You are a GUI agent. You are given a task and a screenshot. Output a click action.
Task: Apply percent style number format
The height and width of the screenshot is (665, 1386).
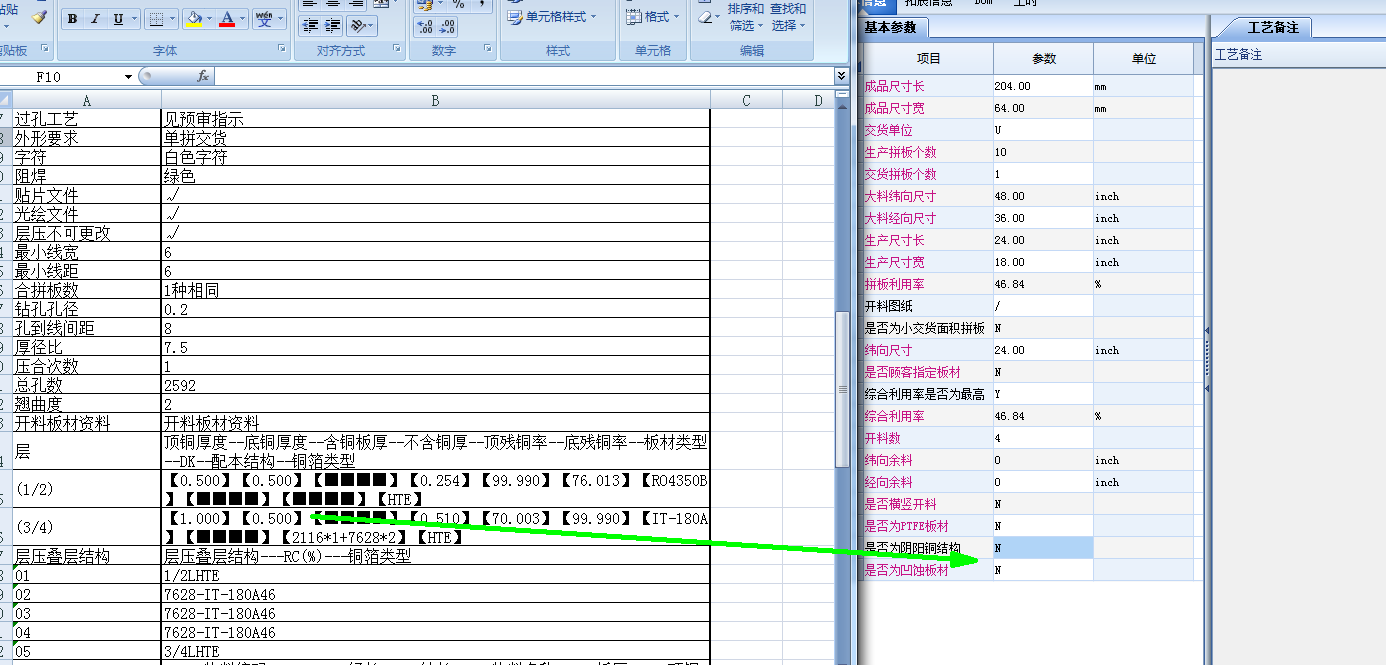click(459, 4)
